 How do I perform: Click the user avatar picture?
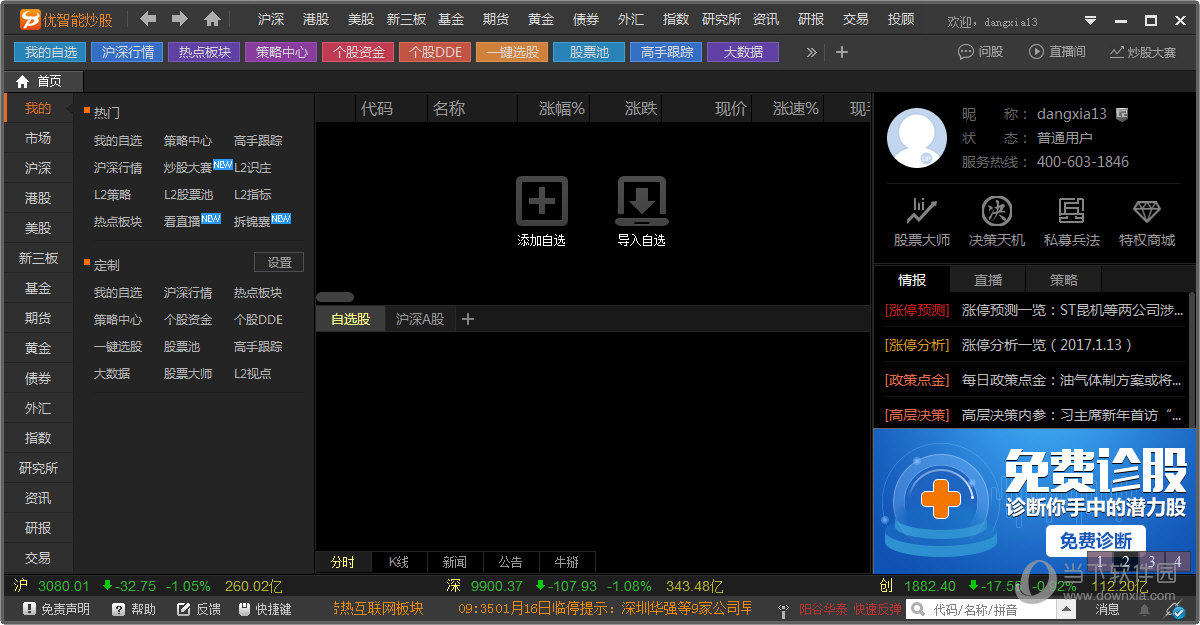tap(916, 139)
